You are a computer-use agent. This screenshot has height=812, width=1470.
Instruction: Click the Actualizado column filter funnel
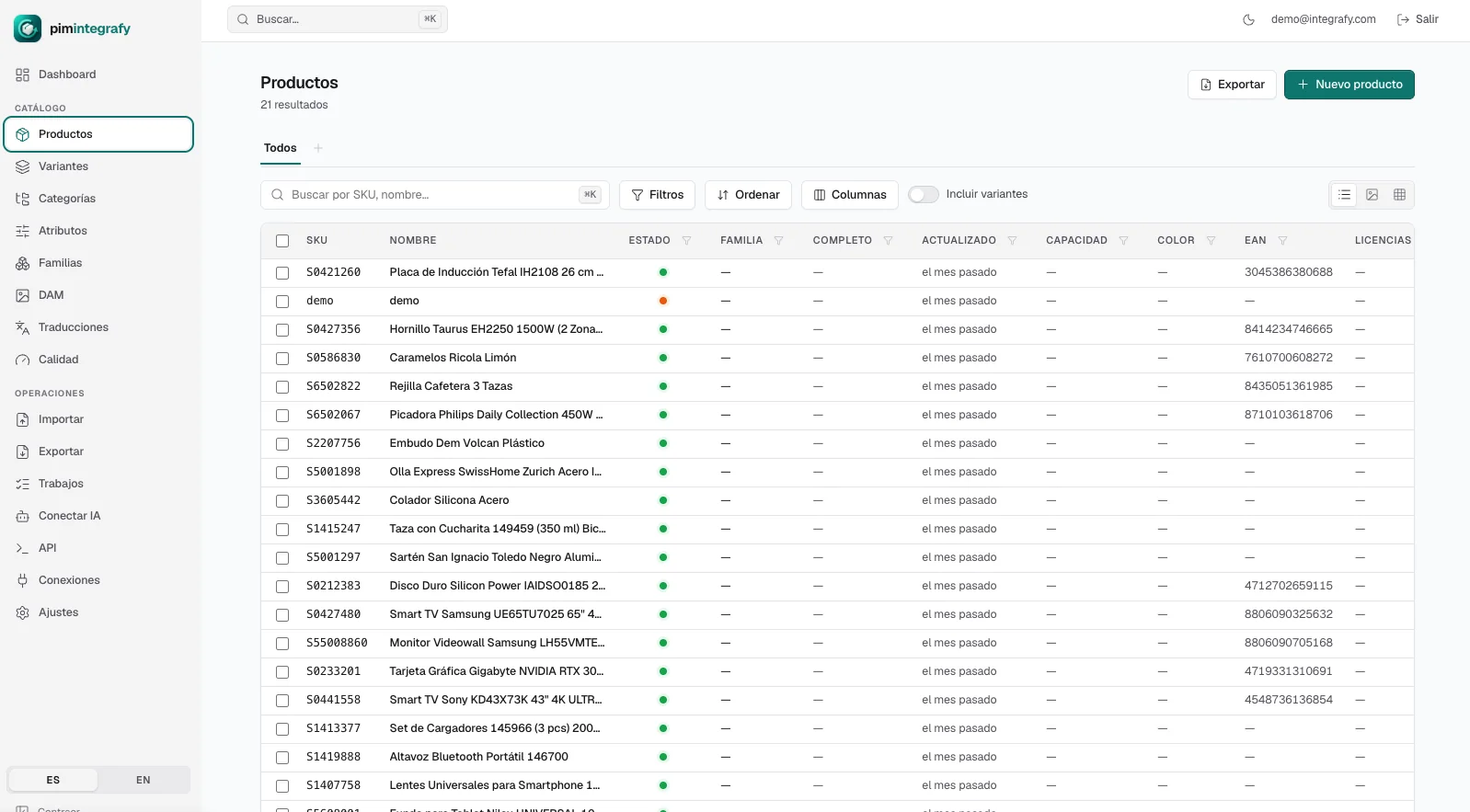pyautogui.click(x=1012, y=241)
